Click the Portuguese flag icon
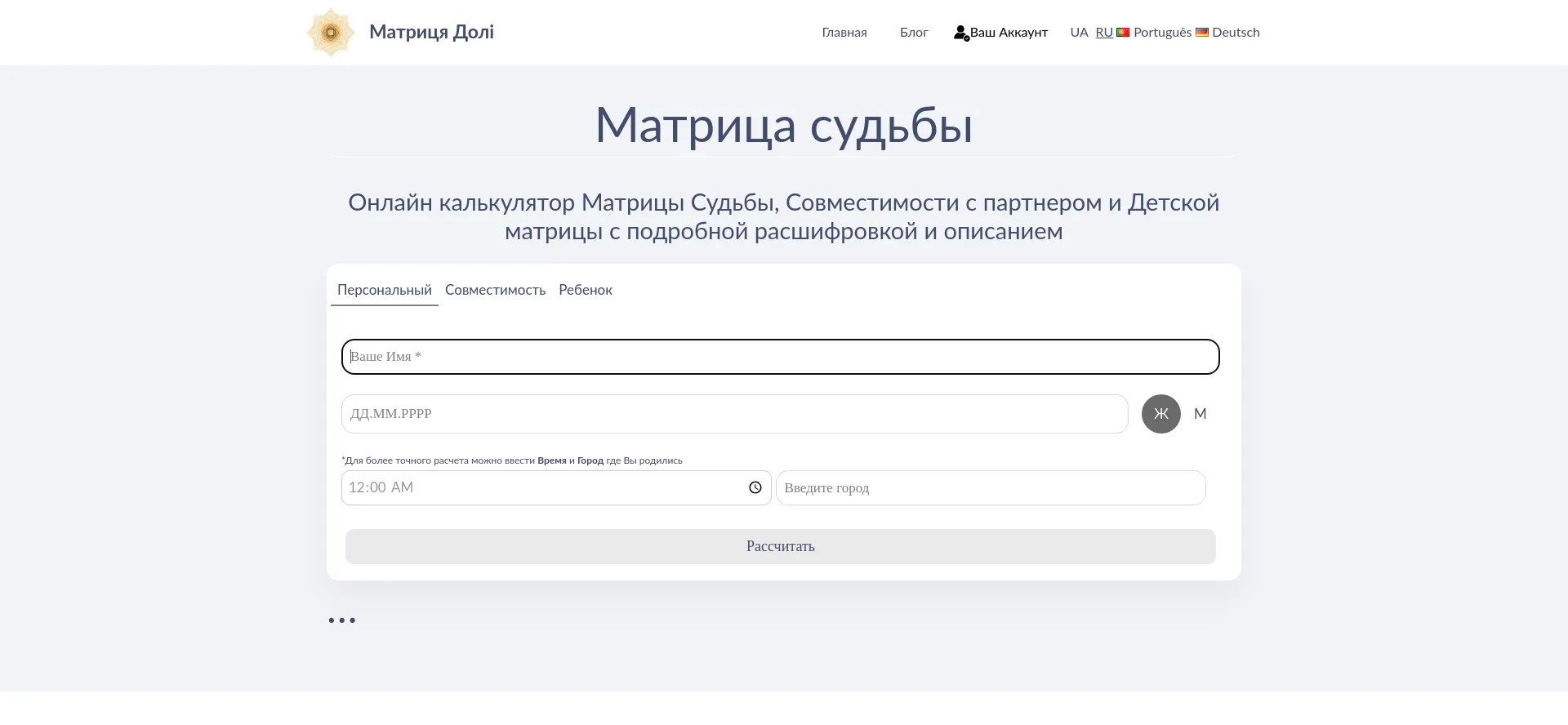The image size is (1568, 725). point(1123,33)
